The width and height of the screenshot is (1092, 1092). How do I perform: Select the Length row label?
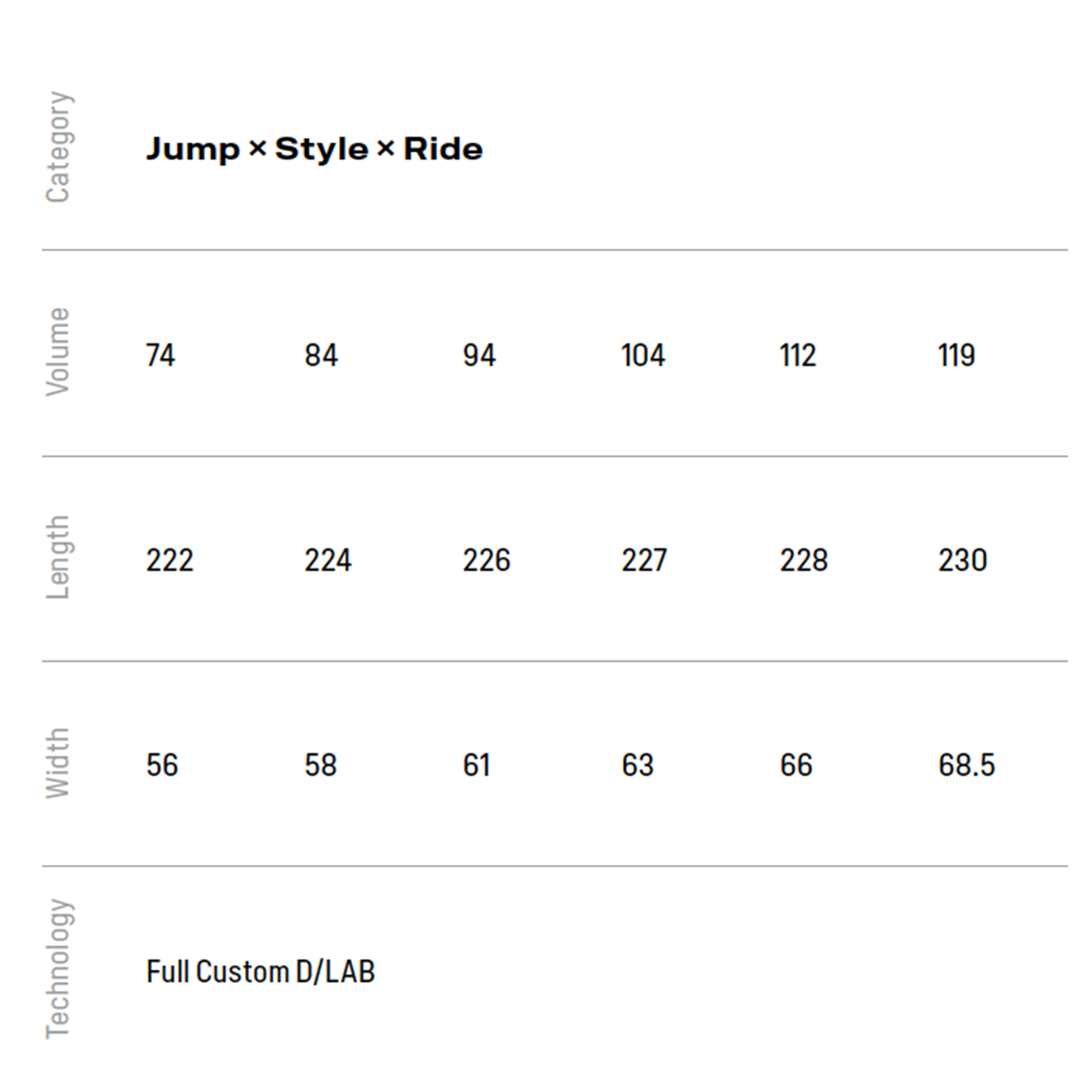click(x=59, y=557)
